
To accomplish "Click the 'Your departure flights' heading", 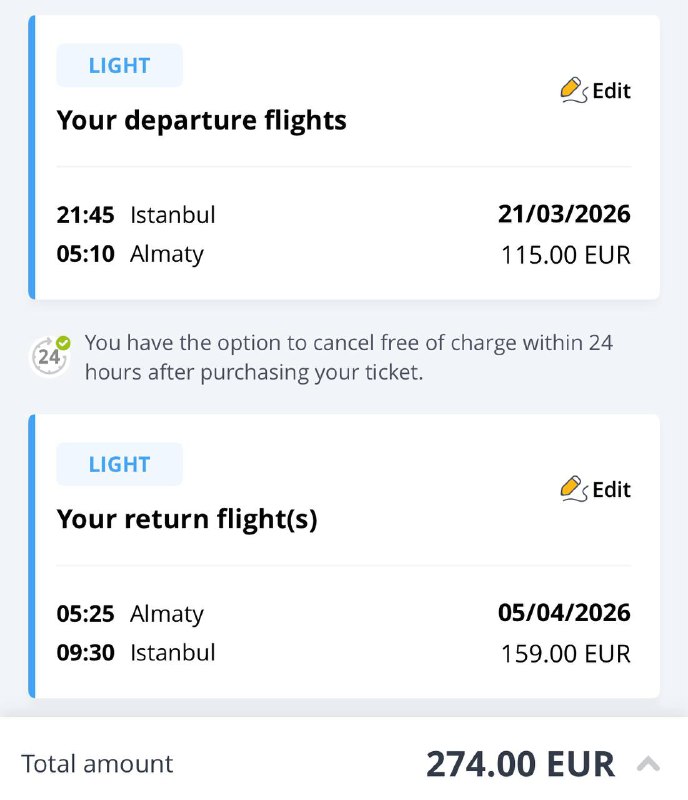I will coord(202,121).
